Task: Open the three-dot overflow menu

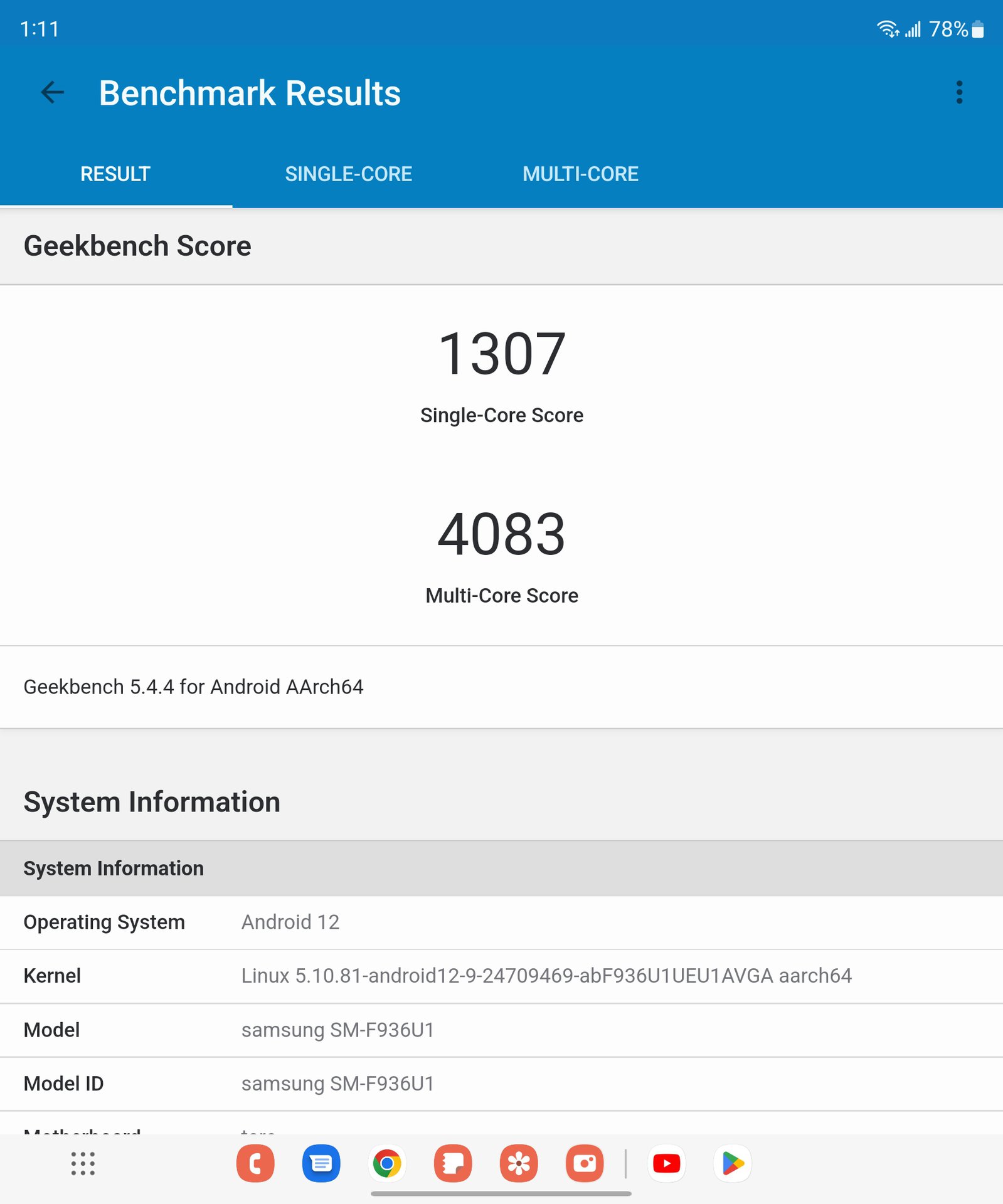Action: point(958,93)
